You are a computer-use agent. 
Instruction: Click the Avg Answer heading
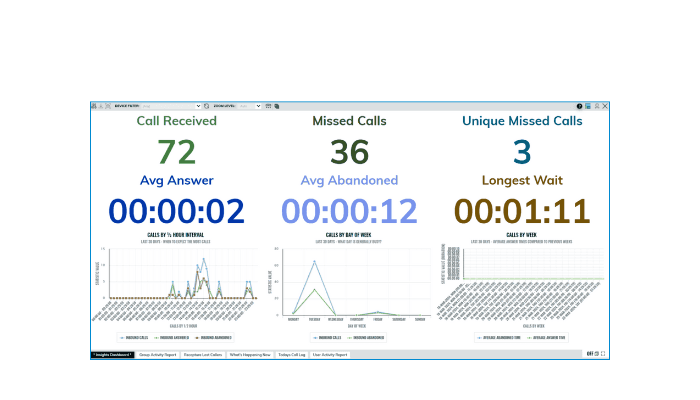click(x=177, y=180)
